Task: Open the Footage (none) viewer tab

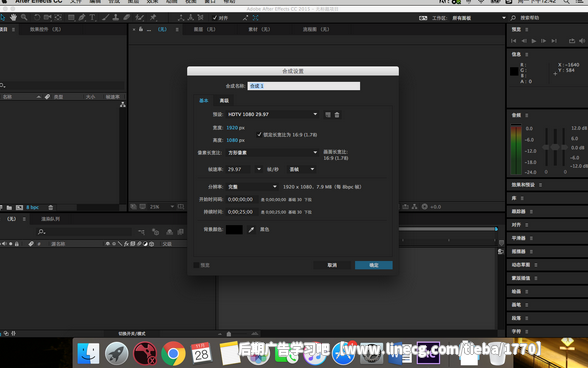Action: tap(259, 29)
